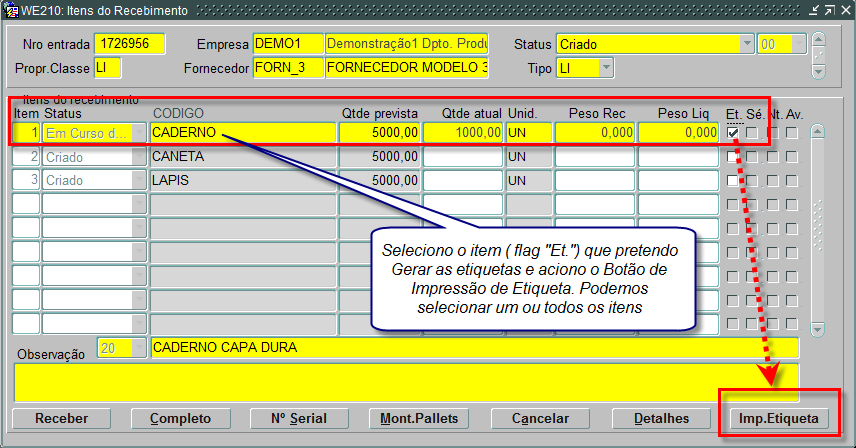The height and width of the screenshot is (448, 856).
Task: Click the items list scroll up arrow
Action: 817,131
